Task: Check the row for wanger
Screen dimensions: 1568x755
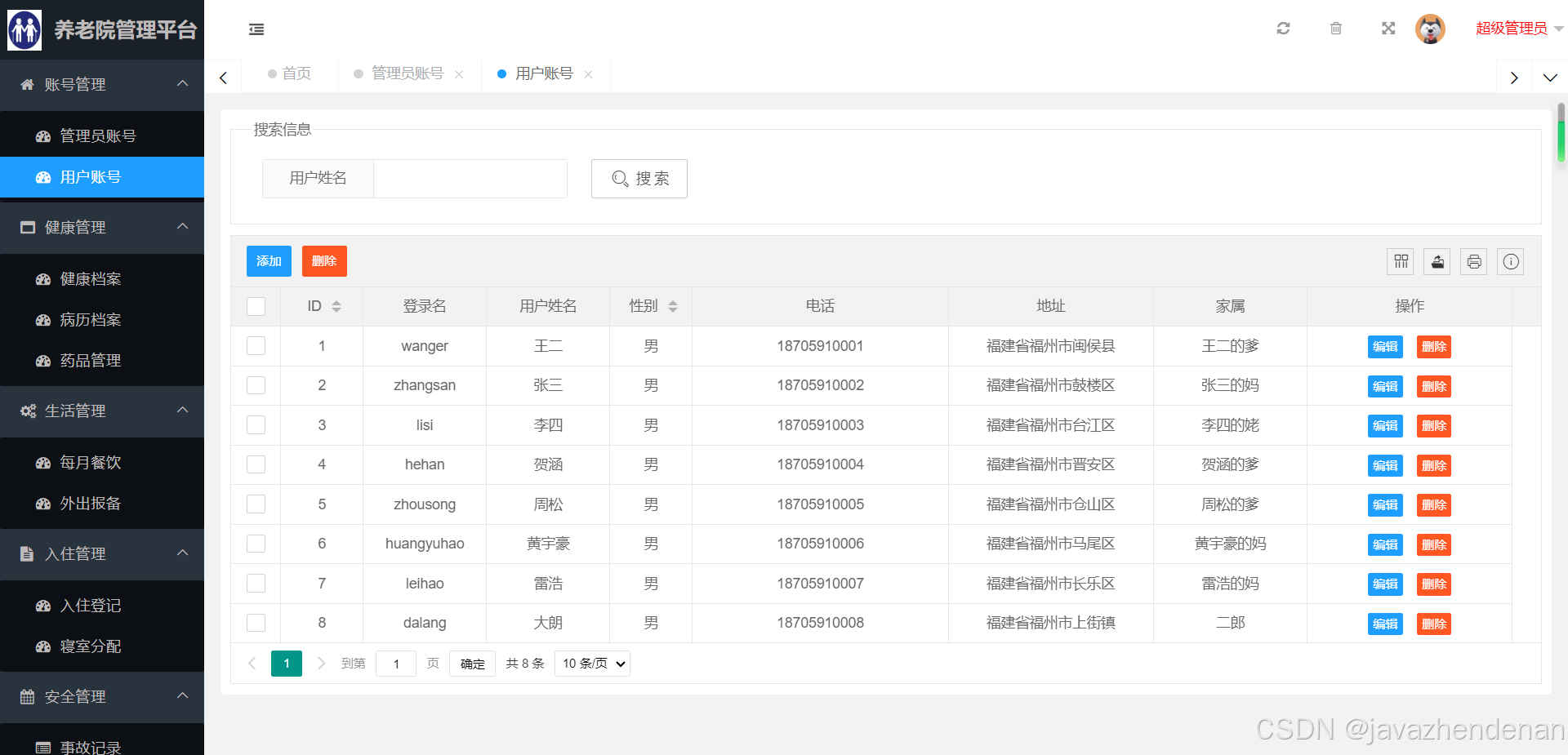Action: pos(256,346)
